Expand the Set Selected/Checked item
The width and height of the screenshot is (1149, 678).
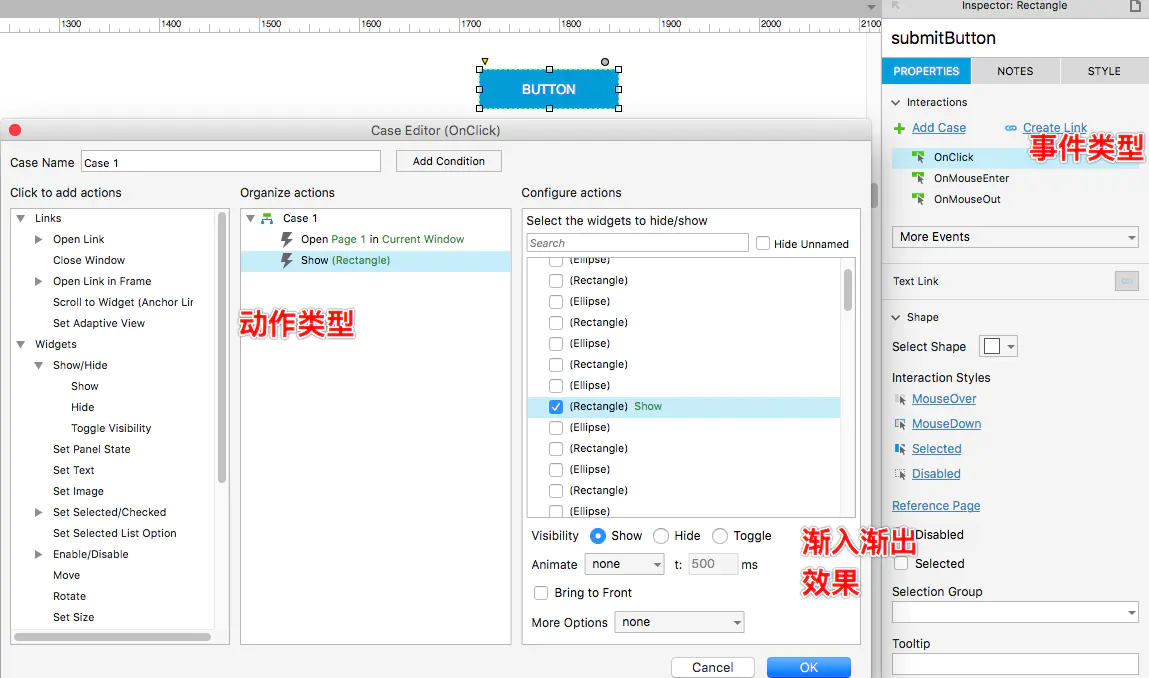point(39,512)
